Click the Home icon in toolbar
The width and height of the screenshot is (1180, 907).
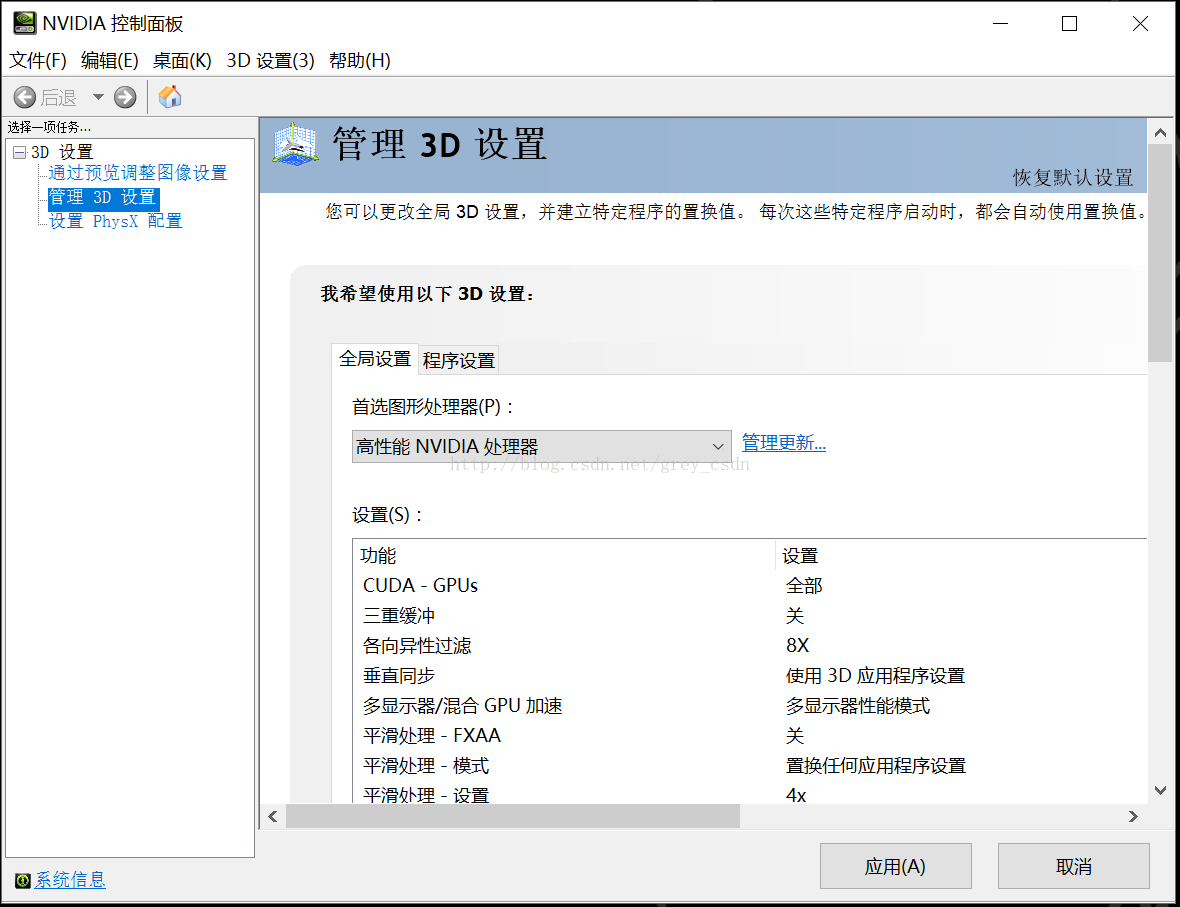pos(170,96)
